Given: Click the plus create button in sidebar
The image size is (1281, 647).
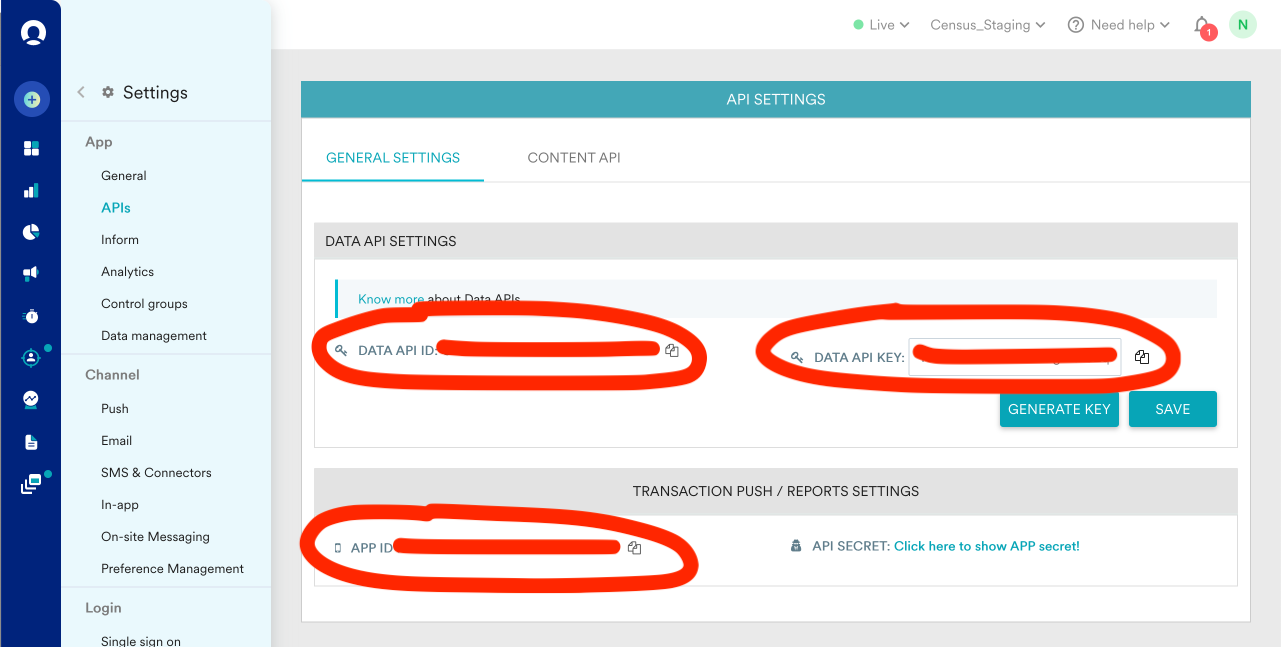Looking at the screenshot, I should 31,99.
